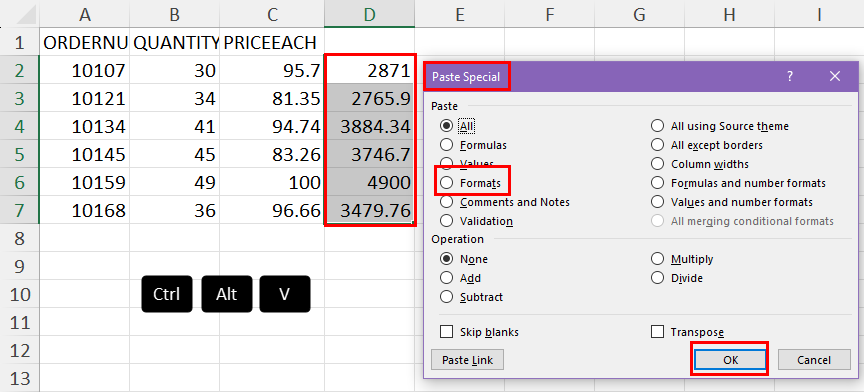Viewport: 864px width, 392px height.
Task: Choose the Multiply operation
Action: point(657,259)
